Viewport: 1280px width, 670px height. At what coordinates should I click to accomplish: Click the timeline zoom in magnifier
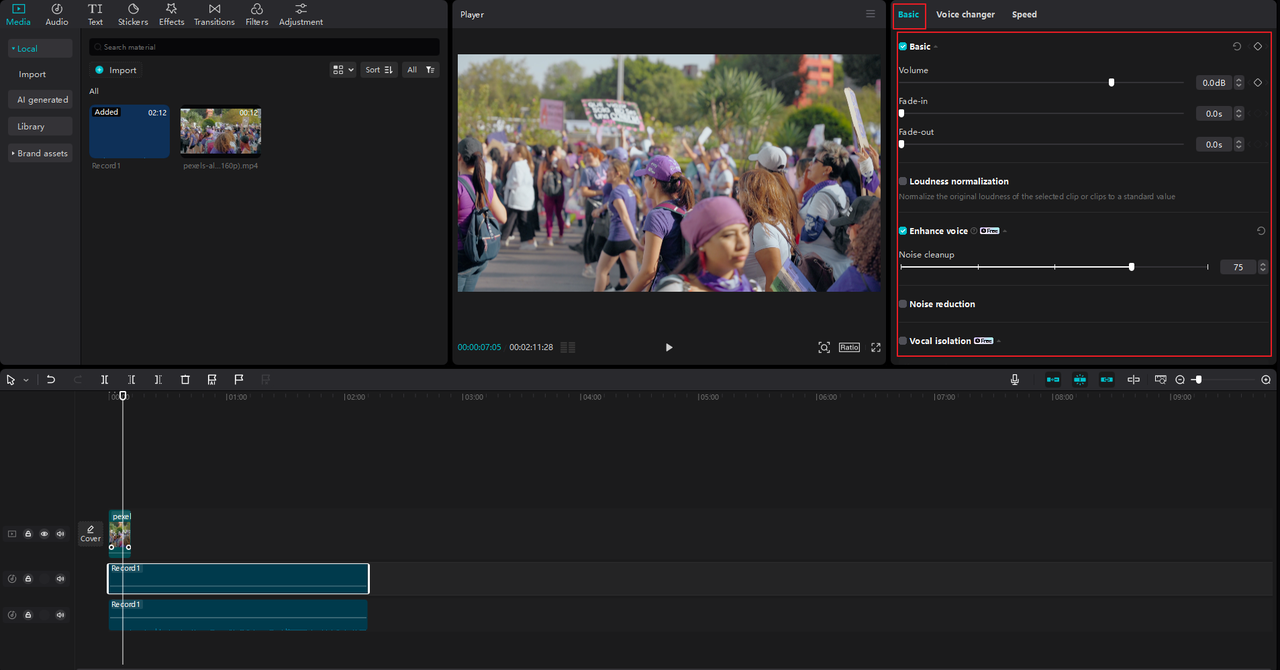click(x=1266, y=380)
